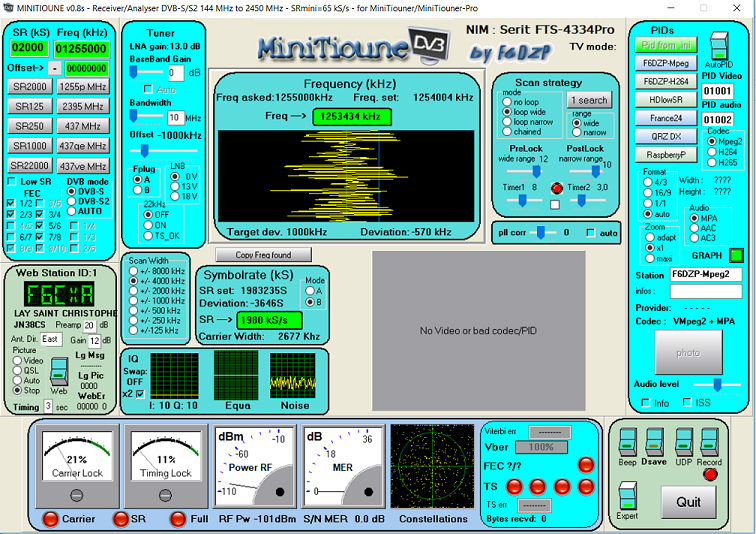Click the 437 MHz preset button
The image size is (756, 534).
pos(83,126)
